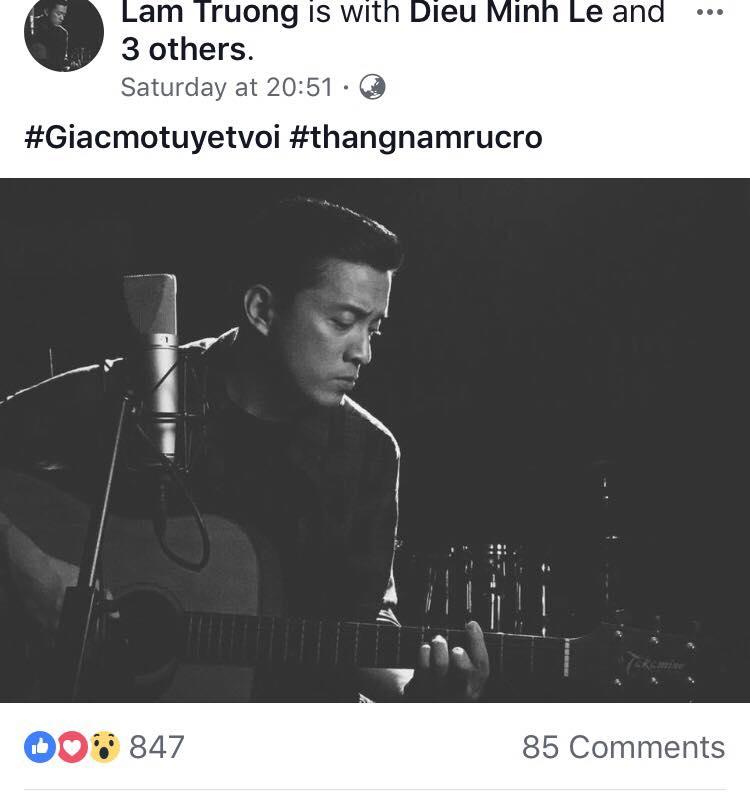
Task: Click the globe public privacy icon
Action: click(x=372, y=87)
